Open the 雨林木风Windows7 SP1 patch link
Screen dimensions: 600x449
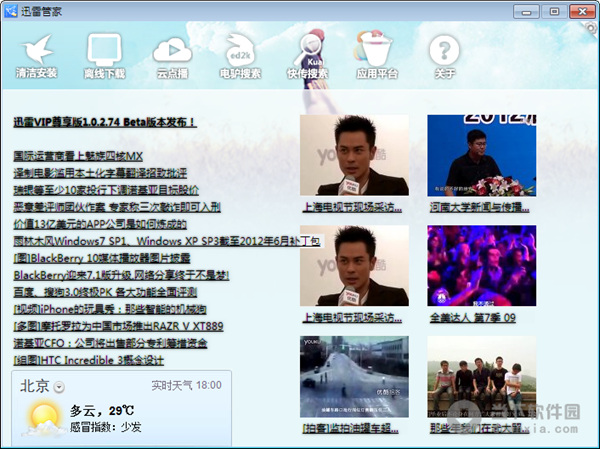(166, 241)
